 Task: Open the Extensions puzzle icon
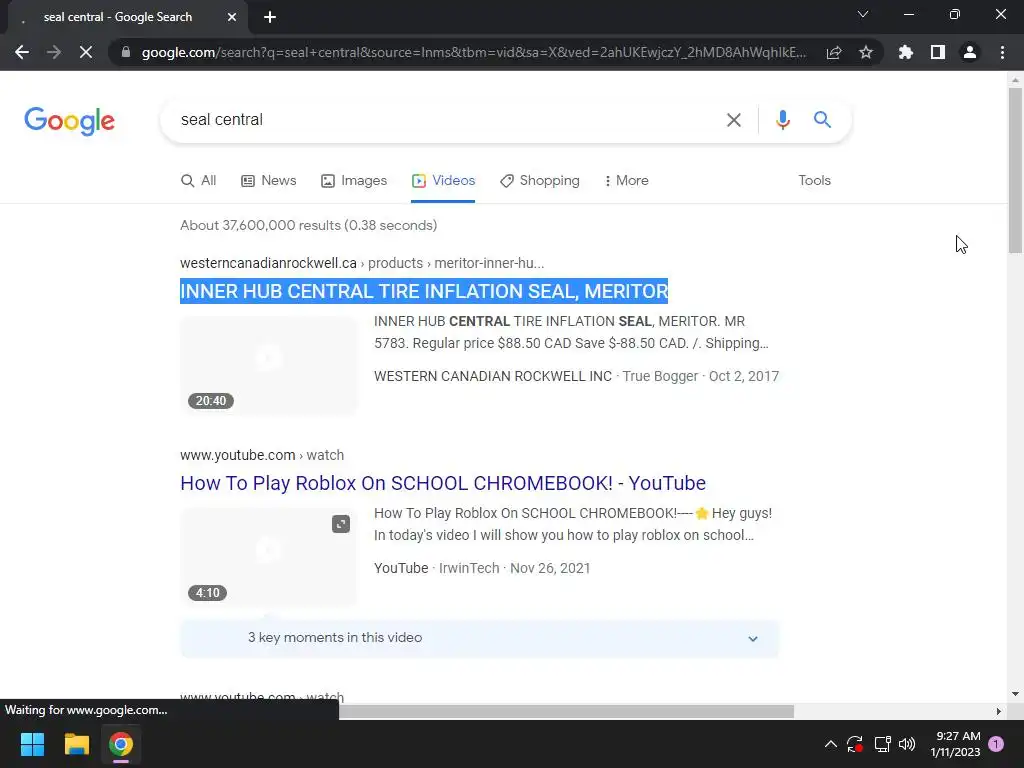[x=905, y=52]
